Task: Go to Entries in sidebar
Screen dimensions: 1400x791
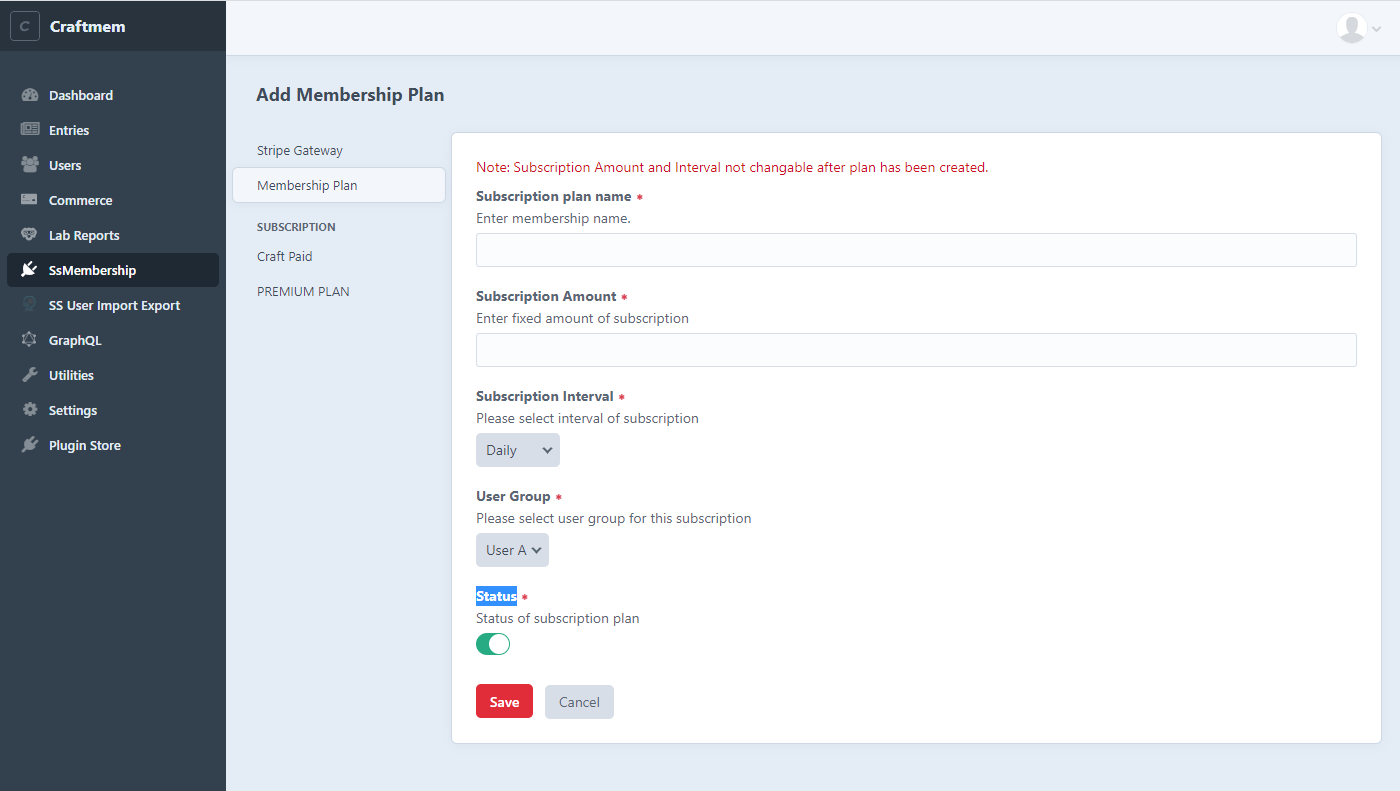Action: pos(112,130)
